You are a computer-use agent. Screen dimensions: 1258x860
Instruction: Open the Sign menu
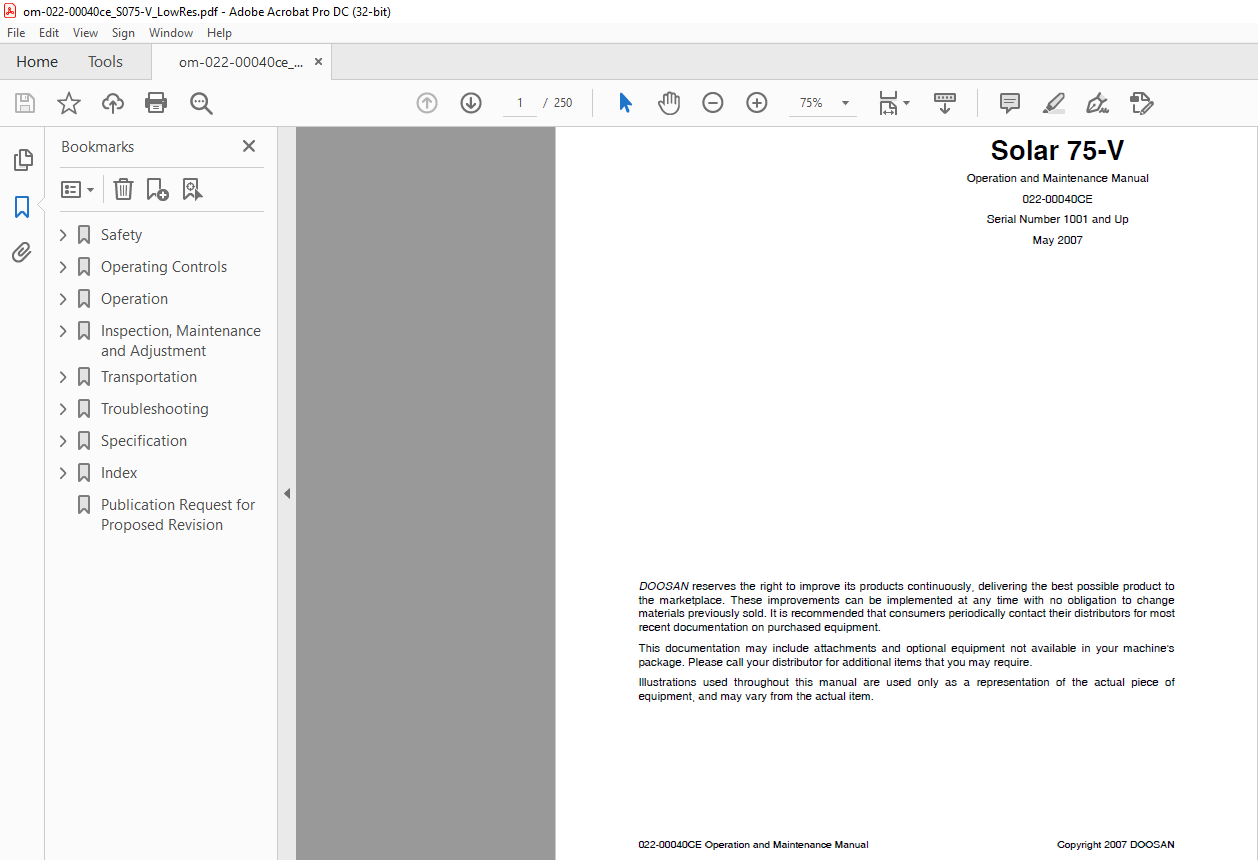[x=123, y=33]
